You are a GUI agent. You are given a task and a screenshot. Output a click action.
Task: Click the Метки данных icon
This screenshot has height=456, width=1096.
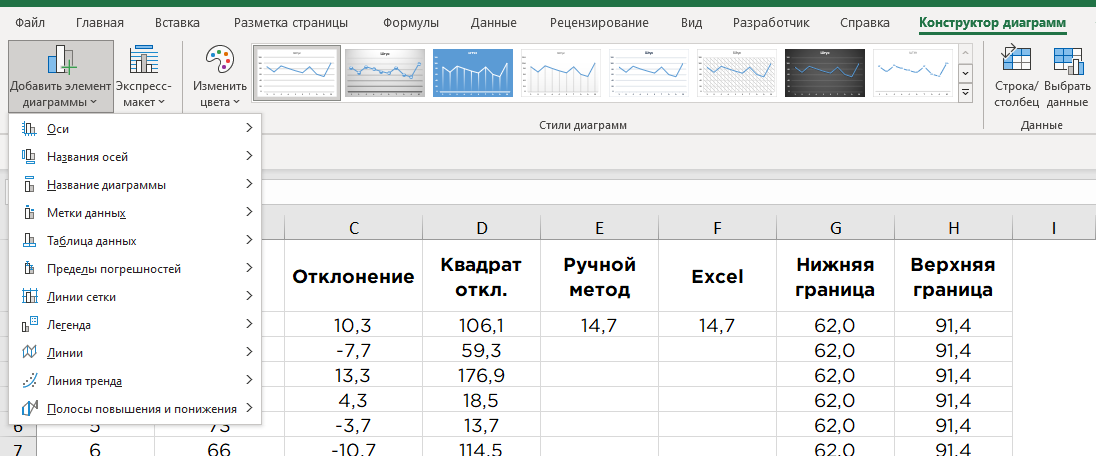click(29, 213)
